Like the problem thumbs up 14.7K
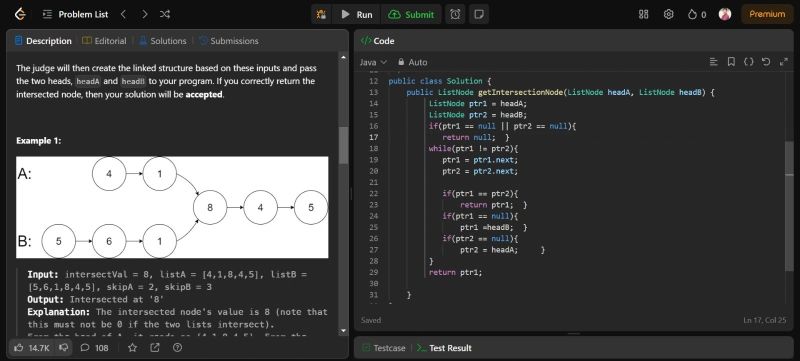The height and width of the screenshot is (361, 800). pyautogui.click(x=32, y=348)
